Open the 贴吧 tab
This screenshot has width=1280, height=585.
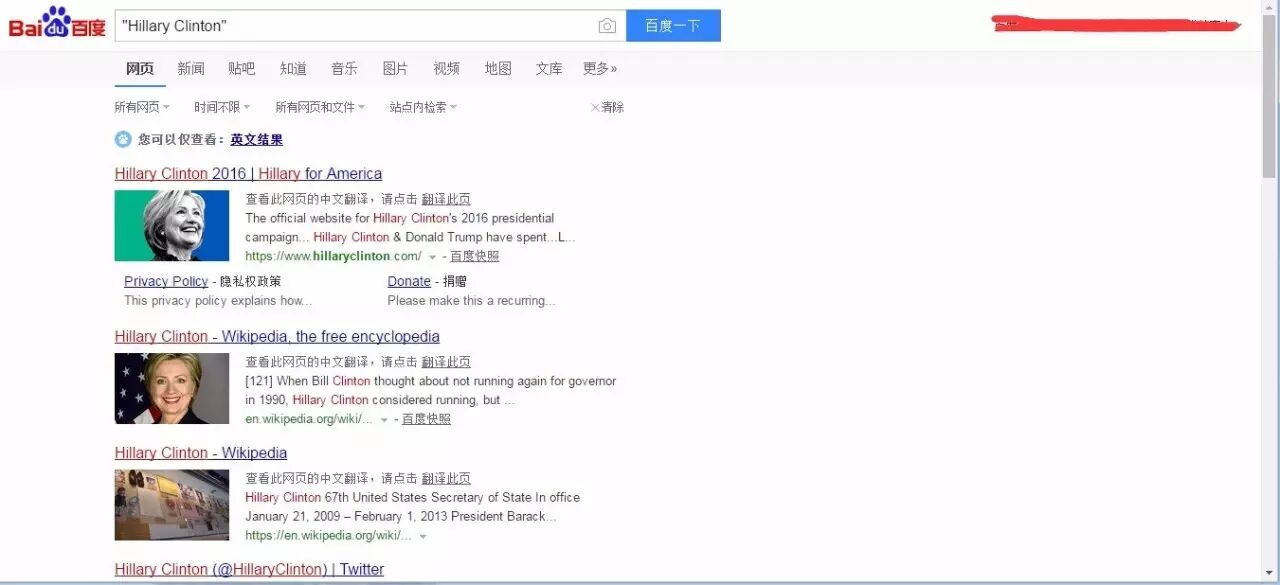(242, 69)
